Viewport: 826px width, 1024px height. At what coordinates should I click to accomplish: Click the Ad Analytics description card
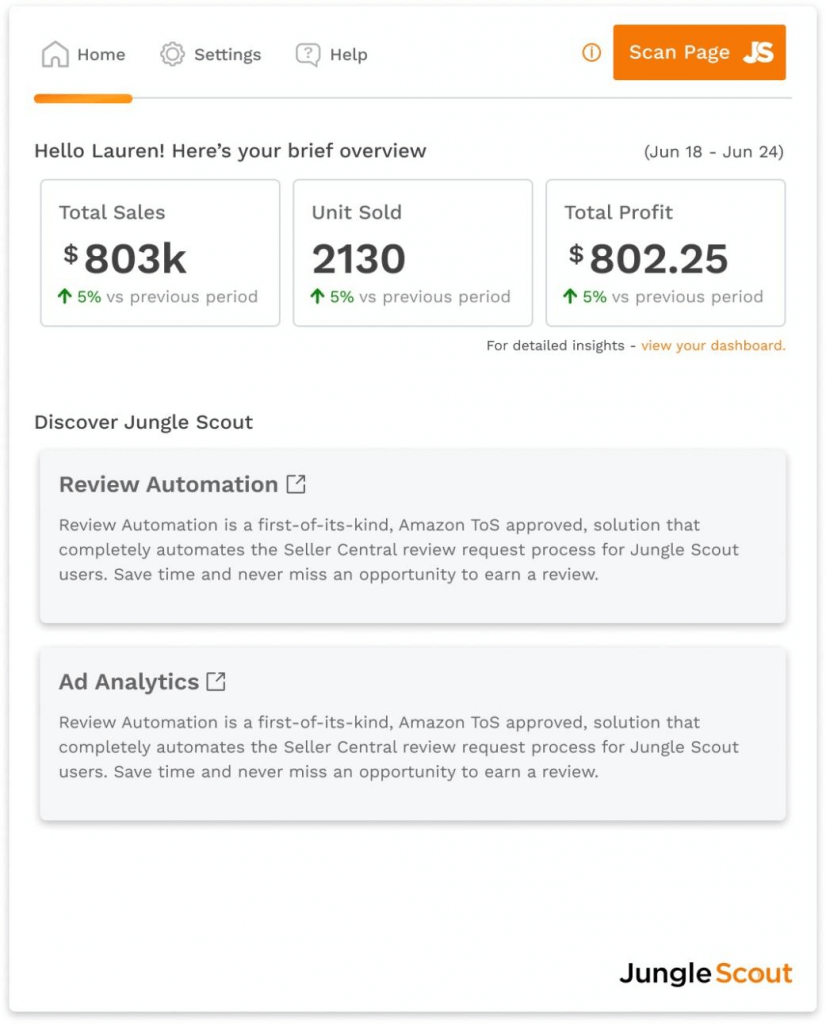(x=413, y=733)
